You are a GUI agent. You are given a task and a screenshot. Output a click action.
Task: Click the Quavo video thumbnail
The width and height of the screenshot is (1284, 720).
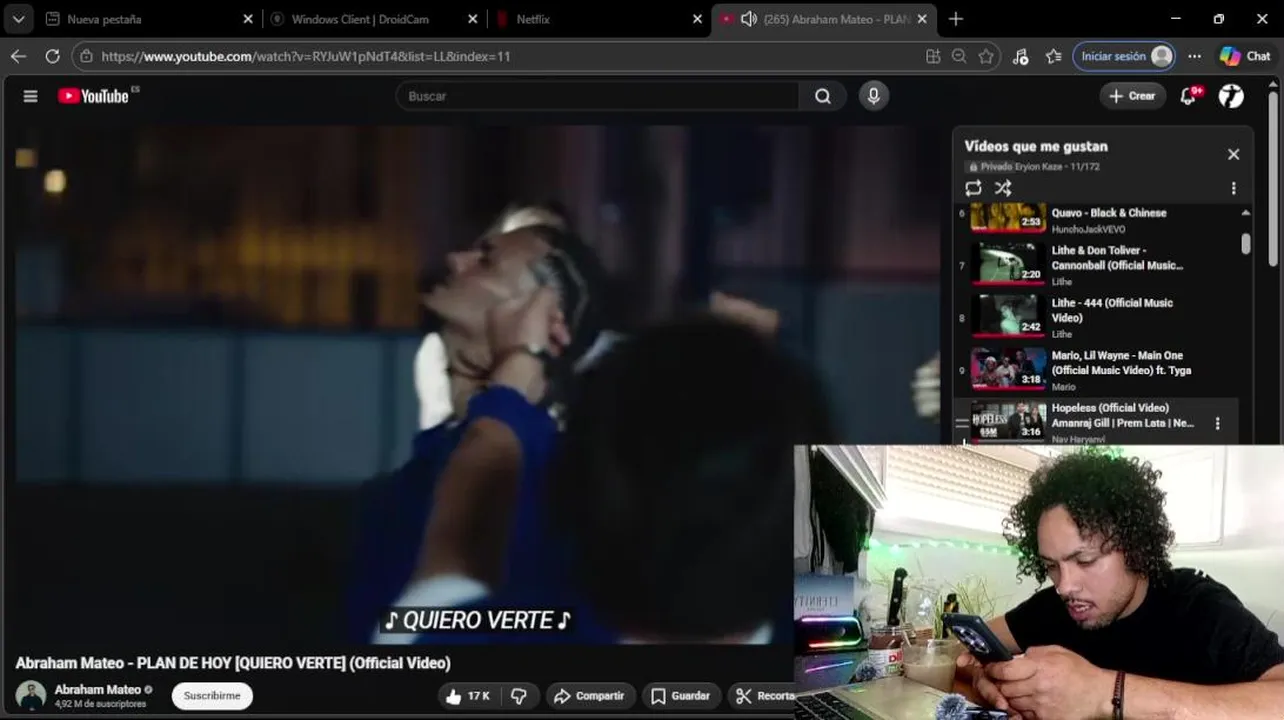click(x=1008, y=217)
